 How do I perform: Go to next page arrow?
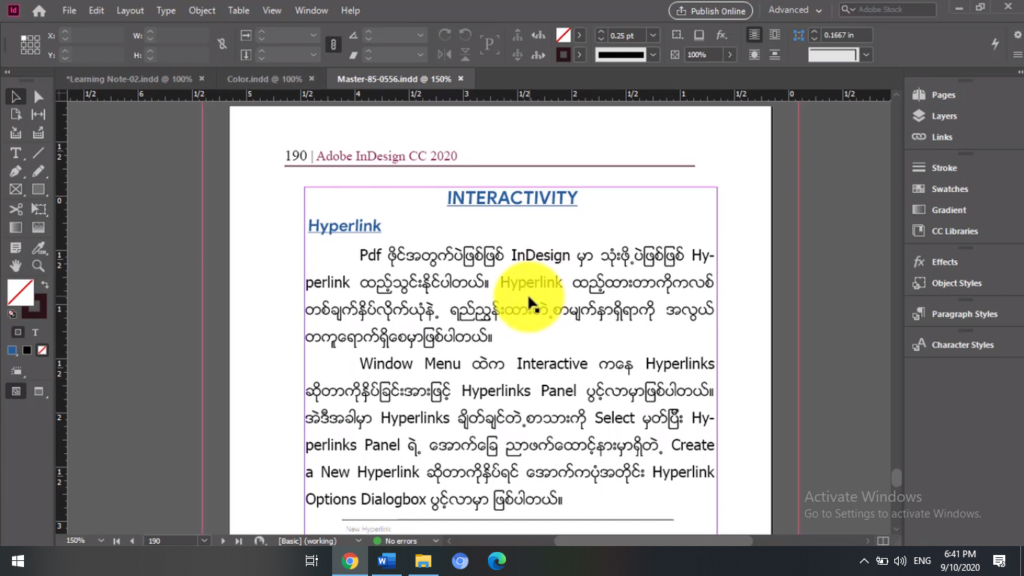[223, 541]
